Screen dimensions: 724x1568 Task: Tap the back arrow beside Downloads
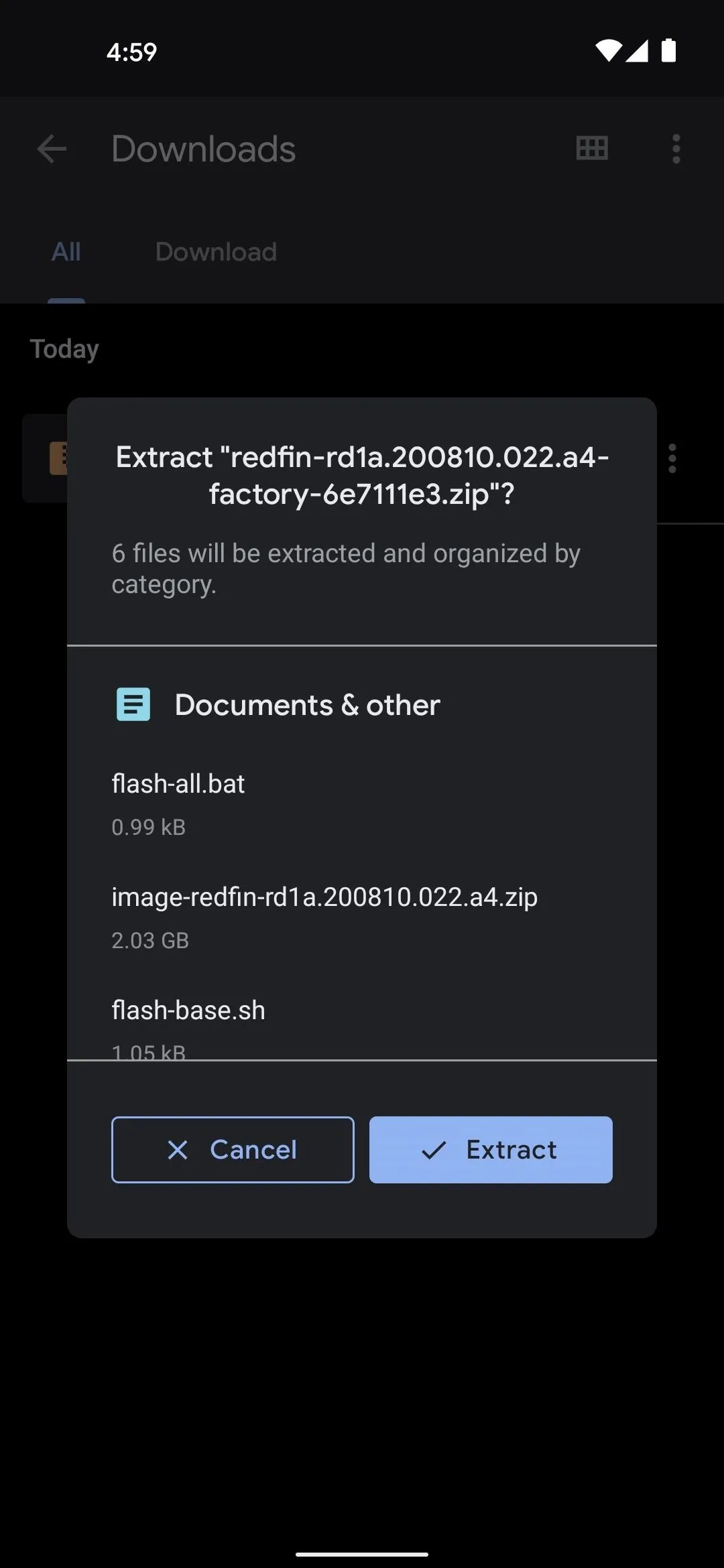(x=52, y=149)
